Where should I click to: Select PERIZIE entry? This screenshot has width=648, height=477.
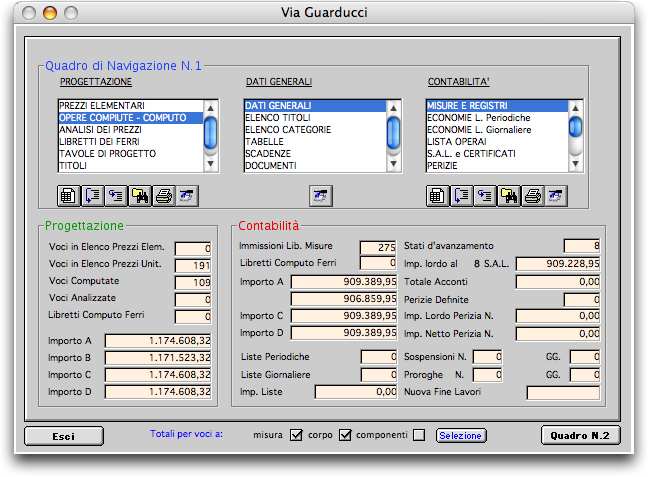click(x=498, y=166)
